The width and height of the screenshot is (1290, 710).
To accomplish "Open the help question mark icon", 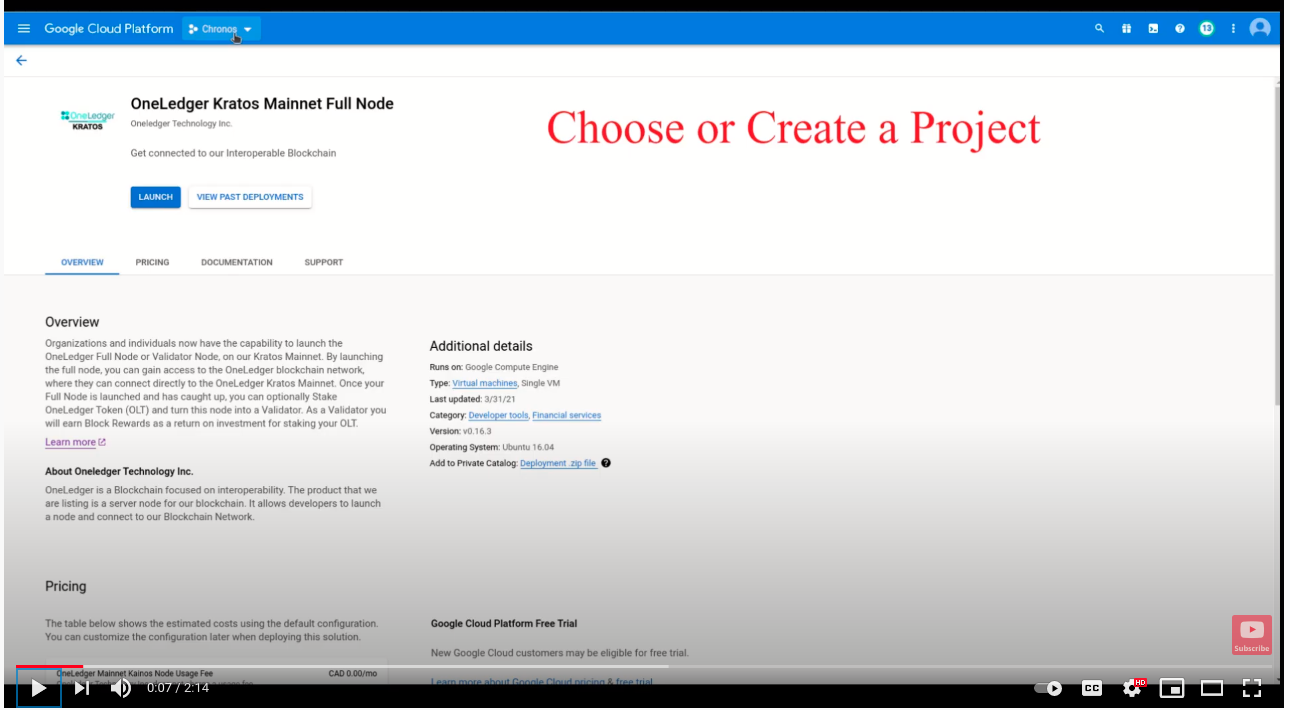I will click(1180, 29).
